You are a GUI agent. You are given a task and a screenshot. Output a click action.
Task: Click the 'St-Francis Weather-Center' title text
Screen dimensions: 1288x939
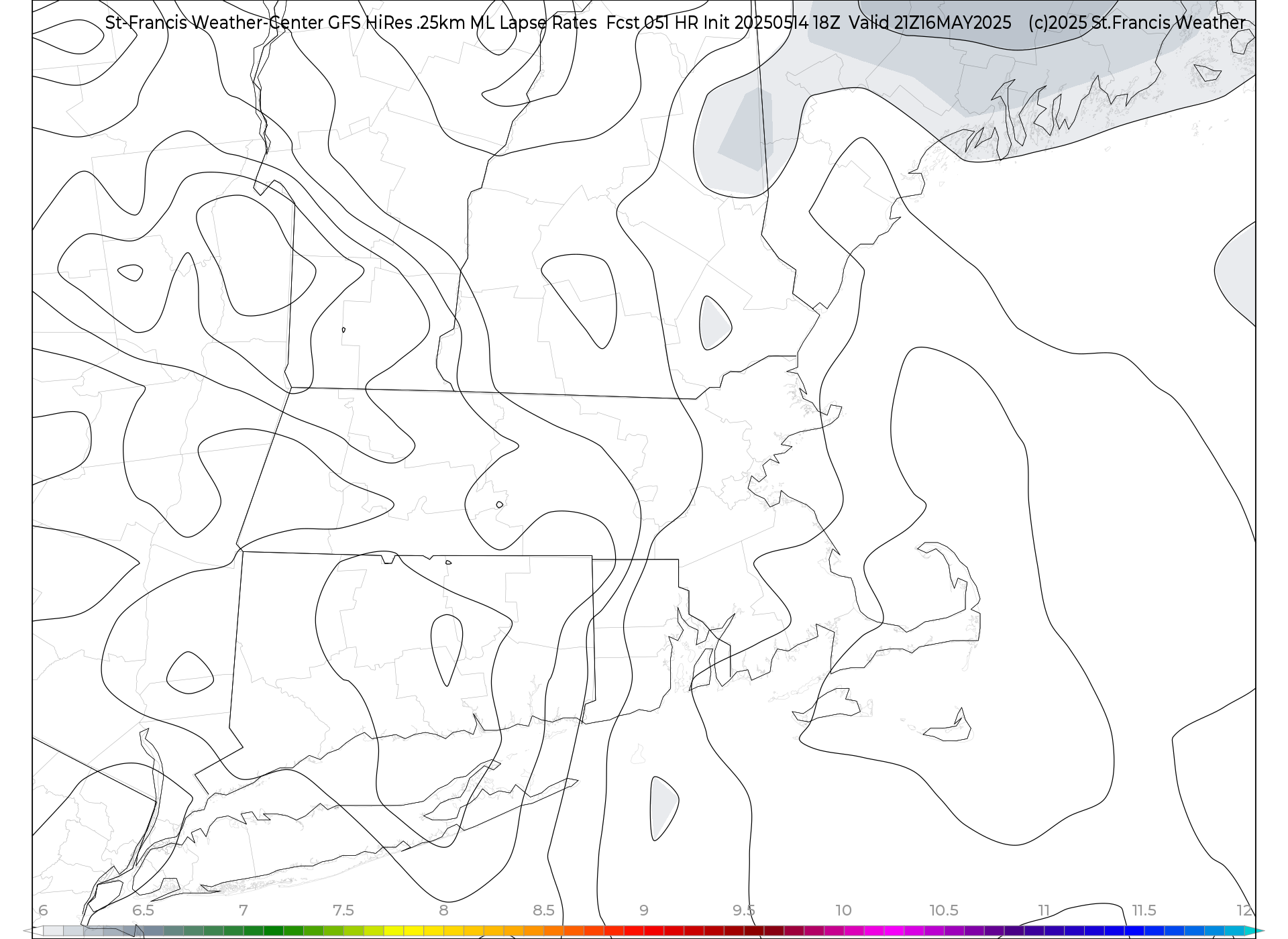[x=214, y=23]
